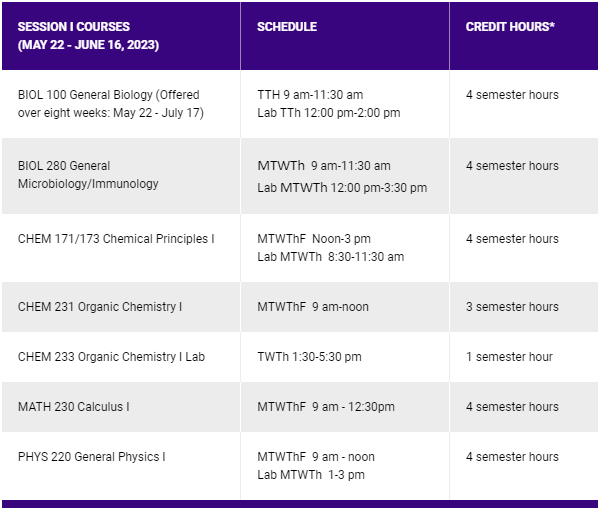Image resolution: width=601 pixels, height=512 pixels.
Task: Click CHEM 171/173 MTWThF Noon-3 pm schedule
Action: coord(314,238)
